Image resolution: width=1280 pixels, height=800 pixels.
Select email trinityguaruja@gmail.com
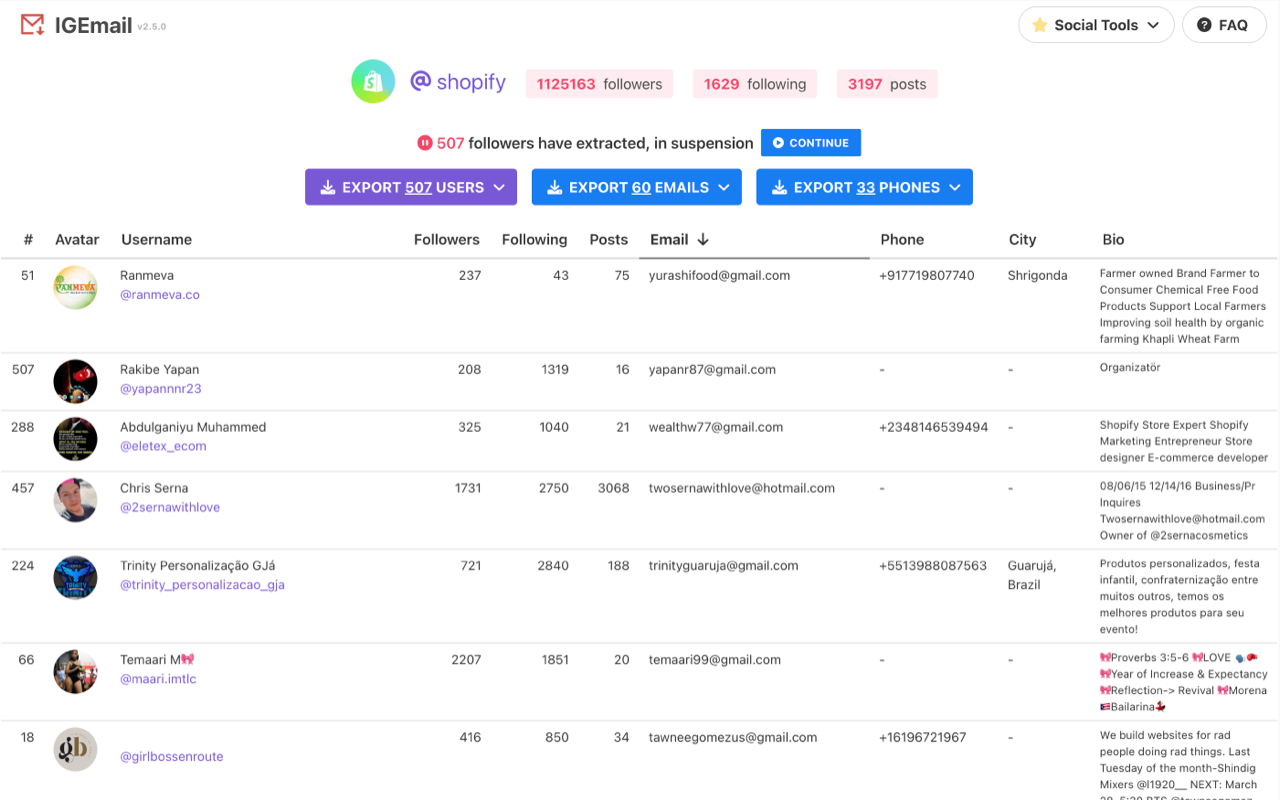pyautogui.click(x=723, y=565)
